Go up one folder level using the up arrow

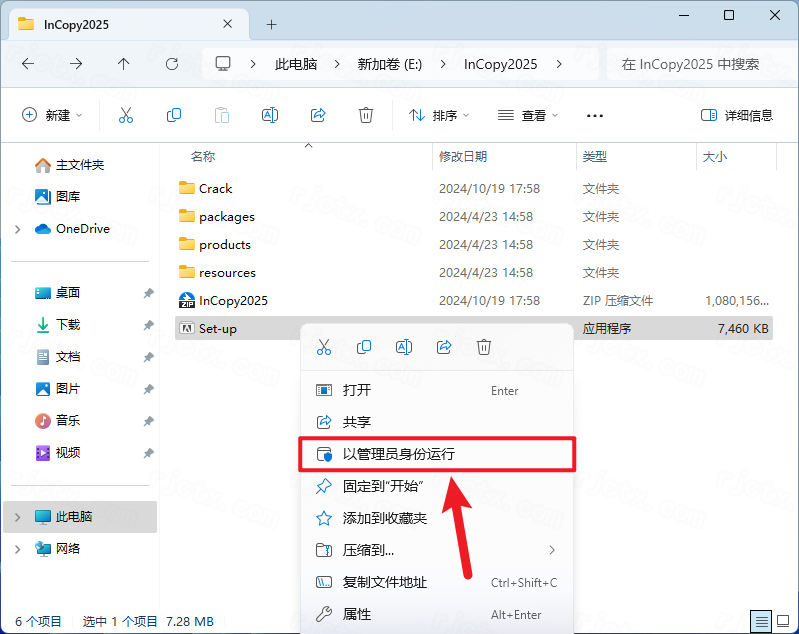124,64
